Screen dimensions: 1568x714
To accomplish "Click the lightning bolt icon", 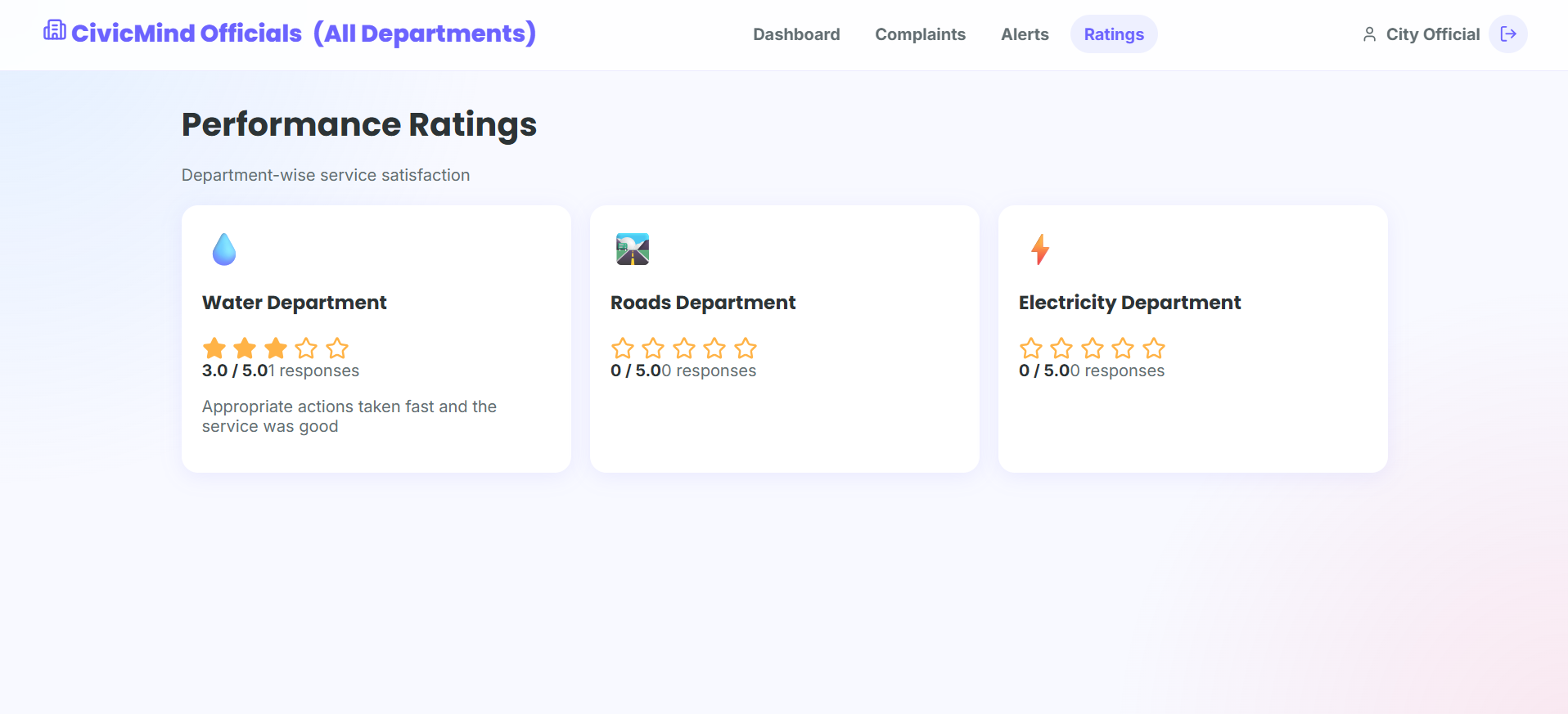I will [1040, 249].
